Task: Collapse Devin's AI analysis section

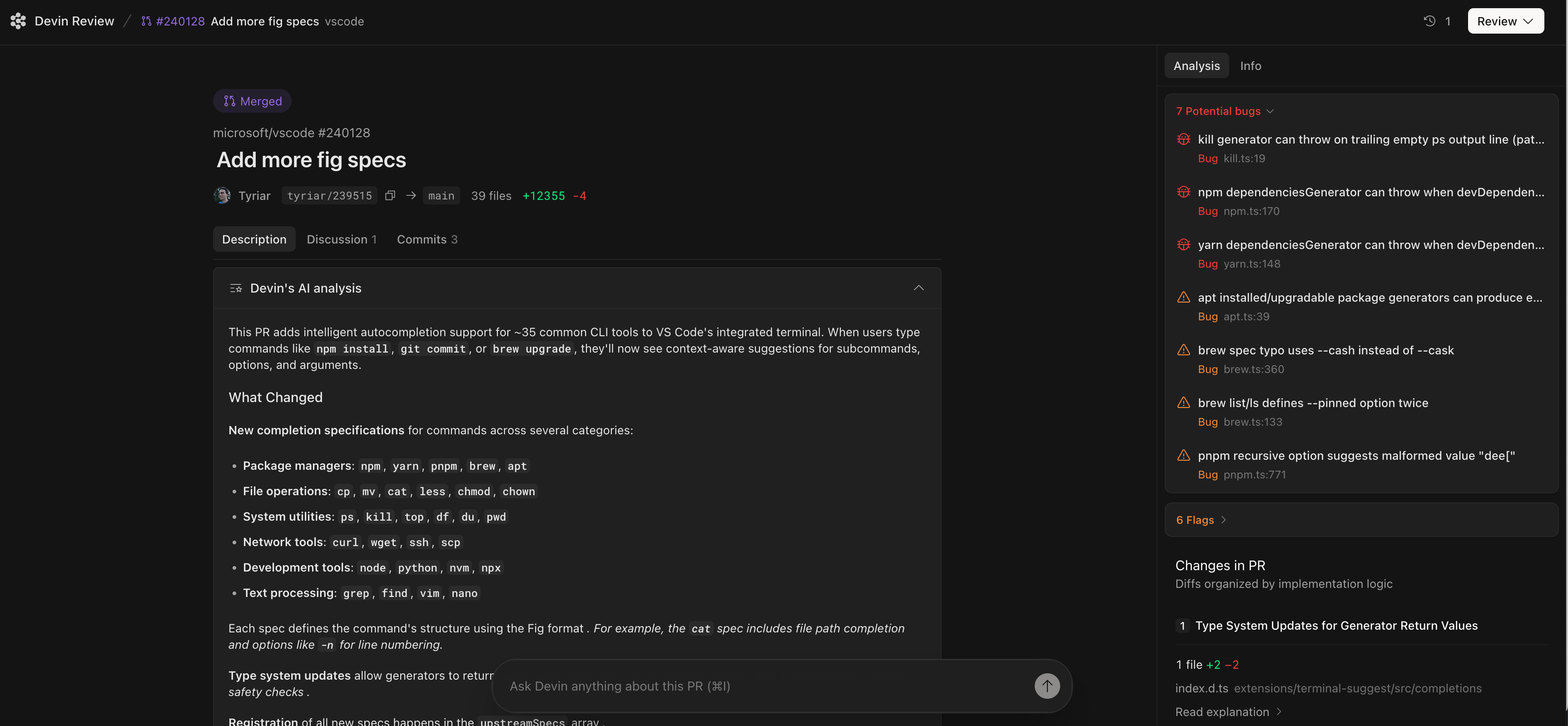Action: (x=918, y=288)
